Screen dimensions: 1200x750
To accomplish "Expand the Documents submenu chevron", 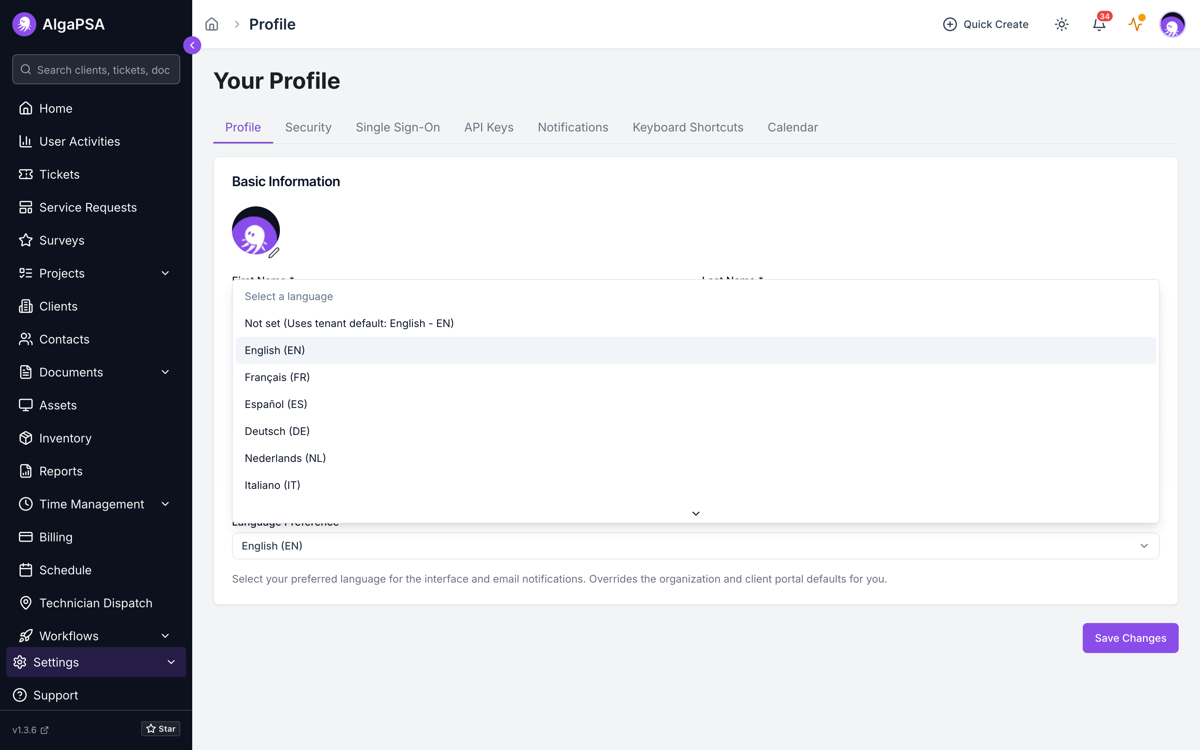I will pos(165,372).
